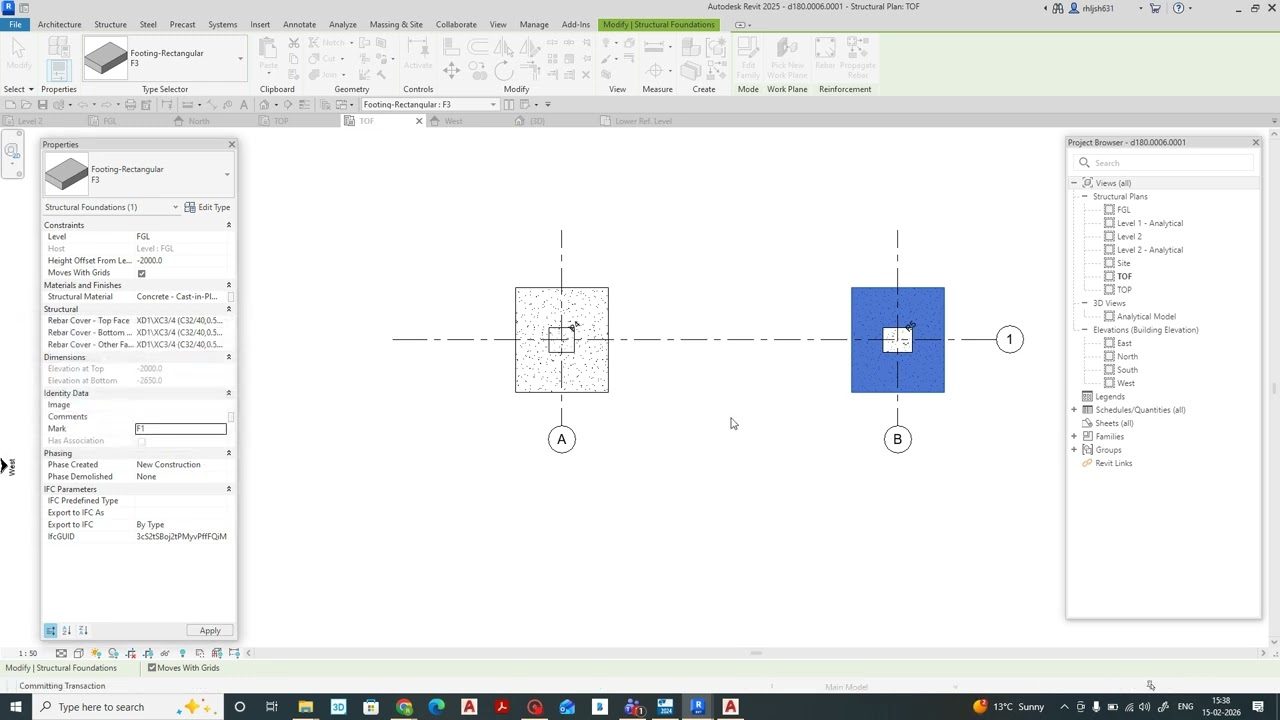Select the Modify arrow tool
Screen dimensions: 1280x720
tap(18, 54)
